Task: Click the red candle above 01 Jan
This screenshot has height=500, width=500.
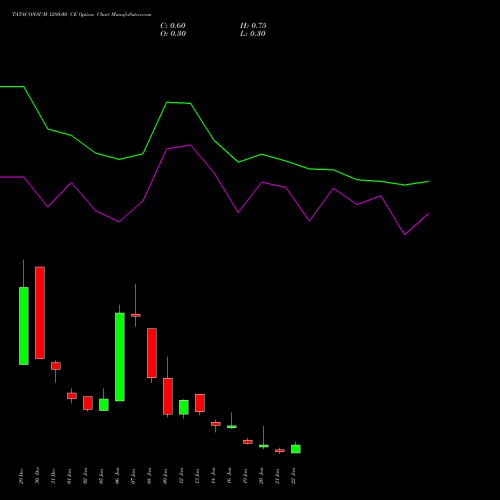Action: [x=72, y=396]
